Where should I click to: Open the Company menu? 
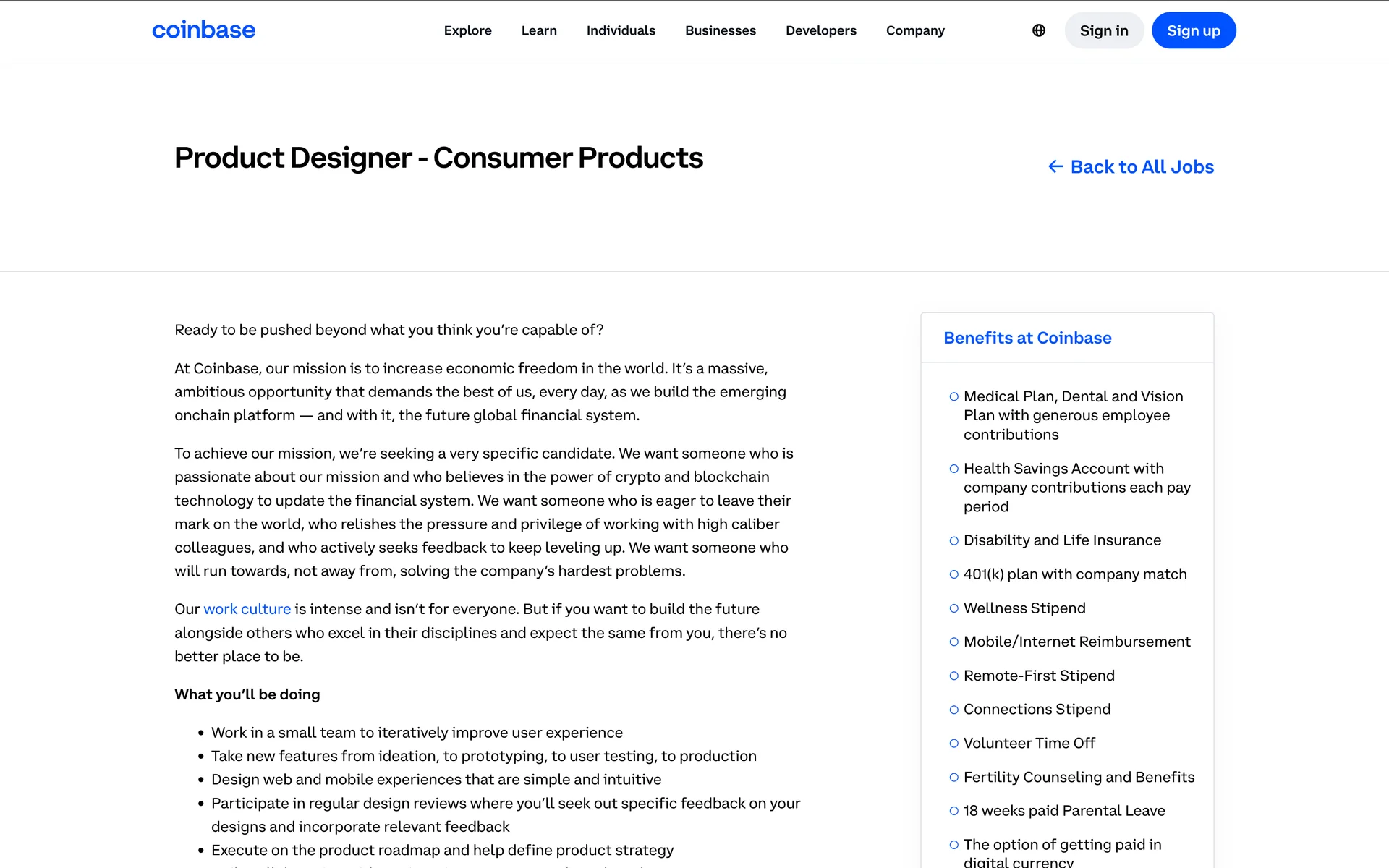[915, 30]
